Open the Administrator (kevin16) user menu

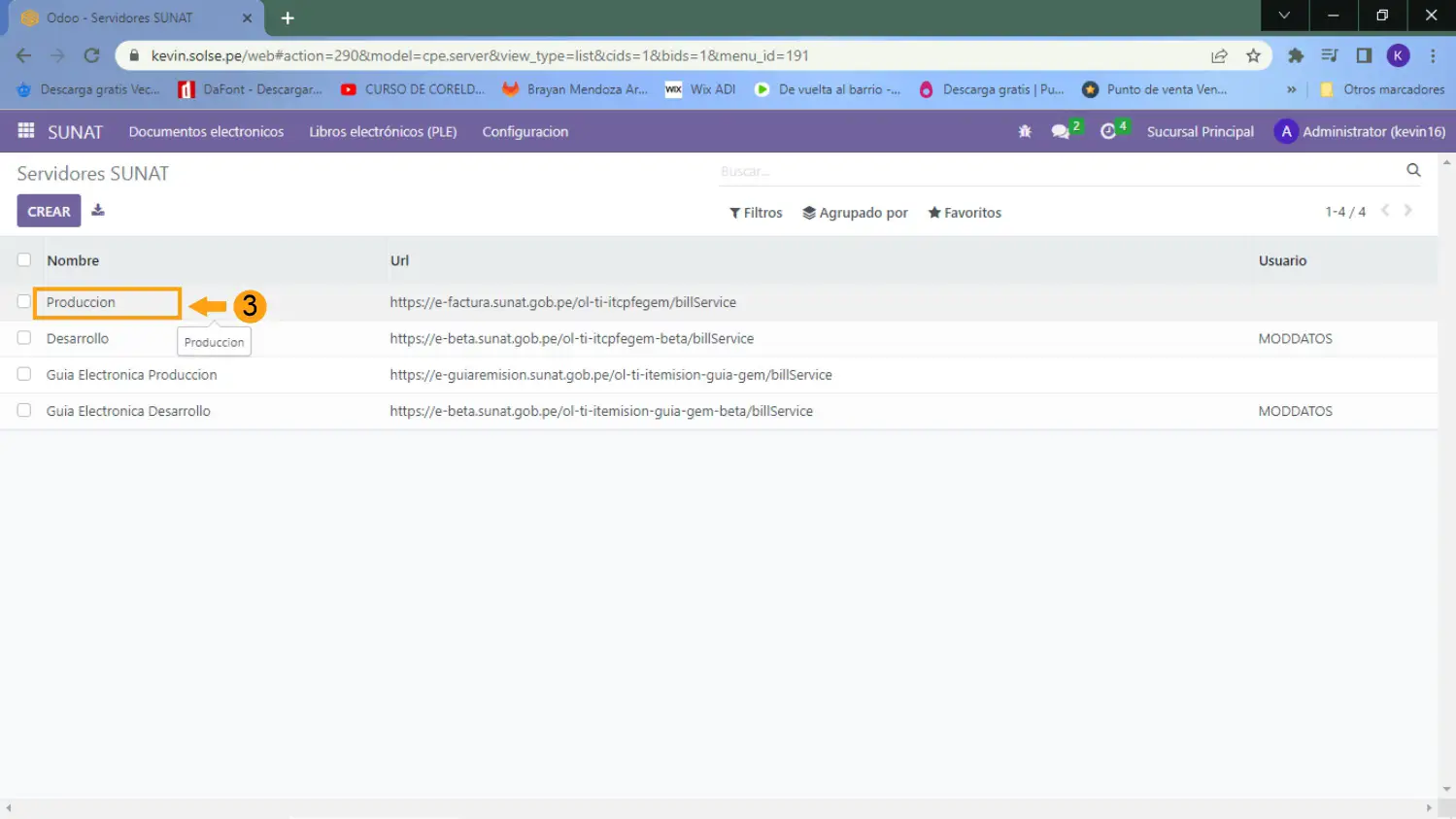[x=1360, y=131]
